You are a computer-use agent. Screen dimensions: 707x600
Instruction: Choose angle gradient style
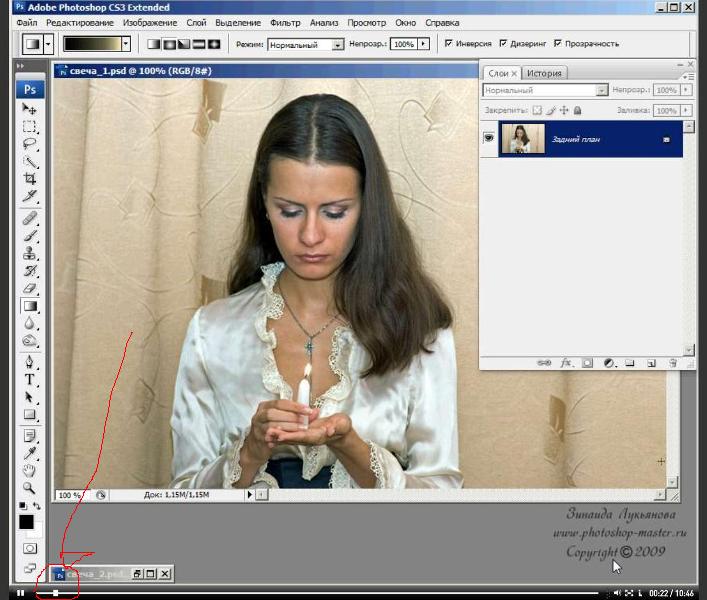click(x=184, y=44)
